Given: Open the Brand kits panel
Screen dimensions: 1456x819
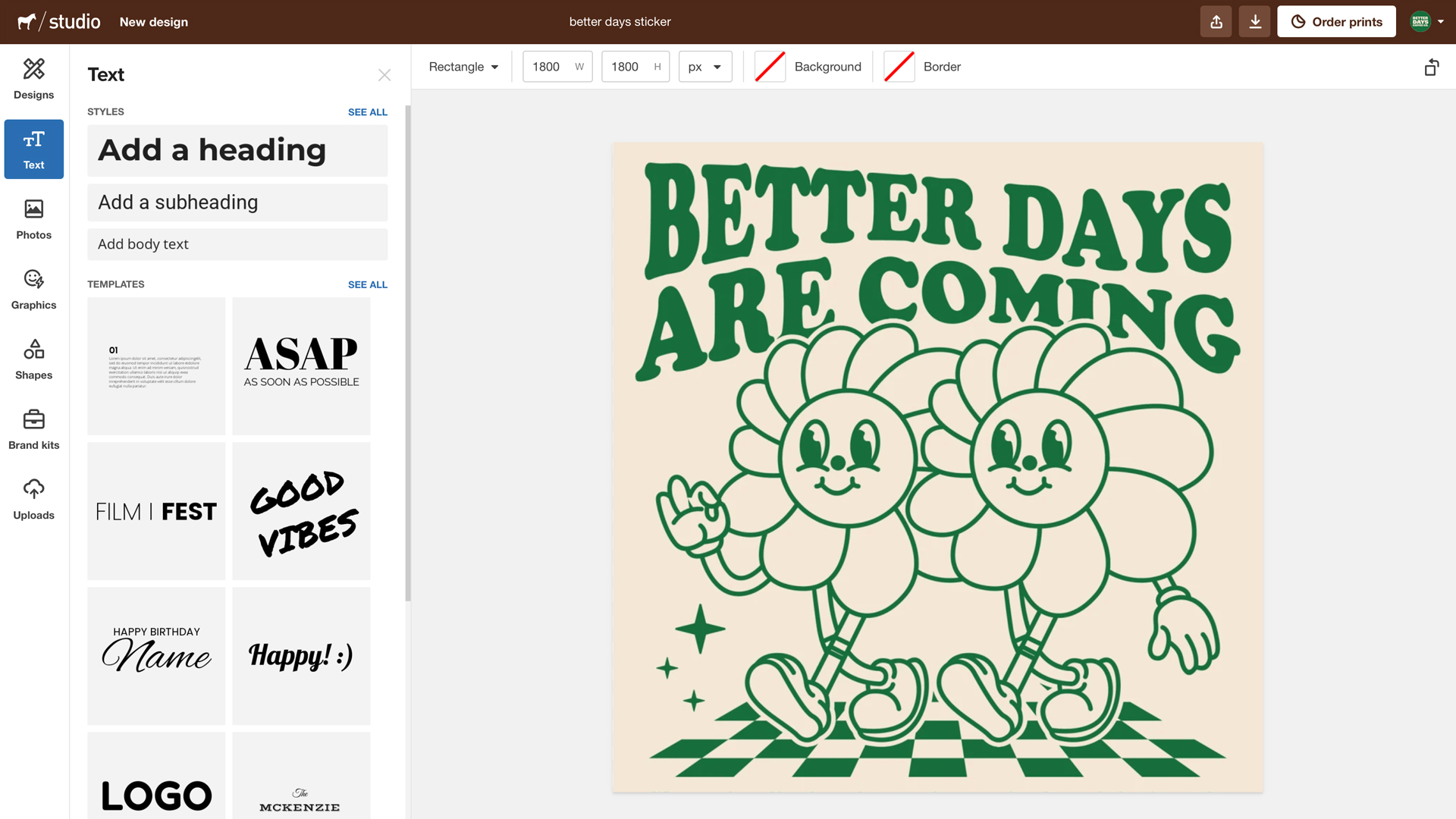Looking at the screenshot, I should pos(33,429).
